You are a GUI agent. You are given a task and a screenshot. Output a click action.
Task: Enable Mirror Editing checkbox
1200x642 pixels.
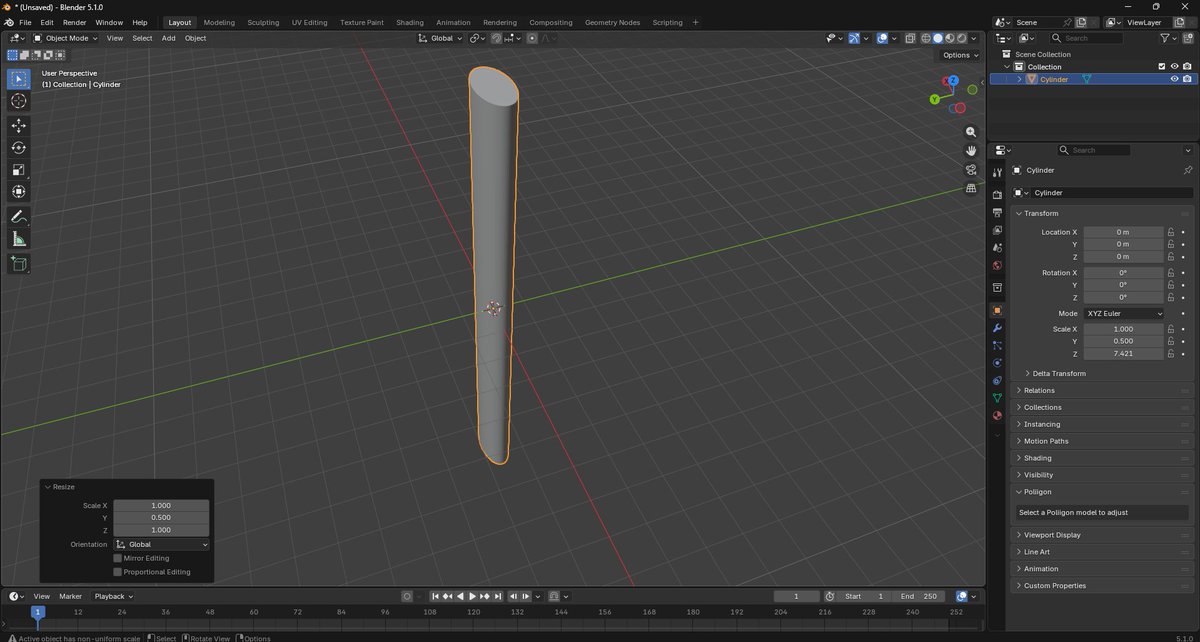118,558
